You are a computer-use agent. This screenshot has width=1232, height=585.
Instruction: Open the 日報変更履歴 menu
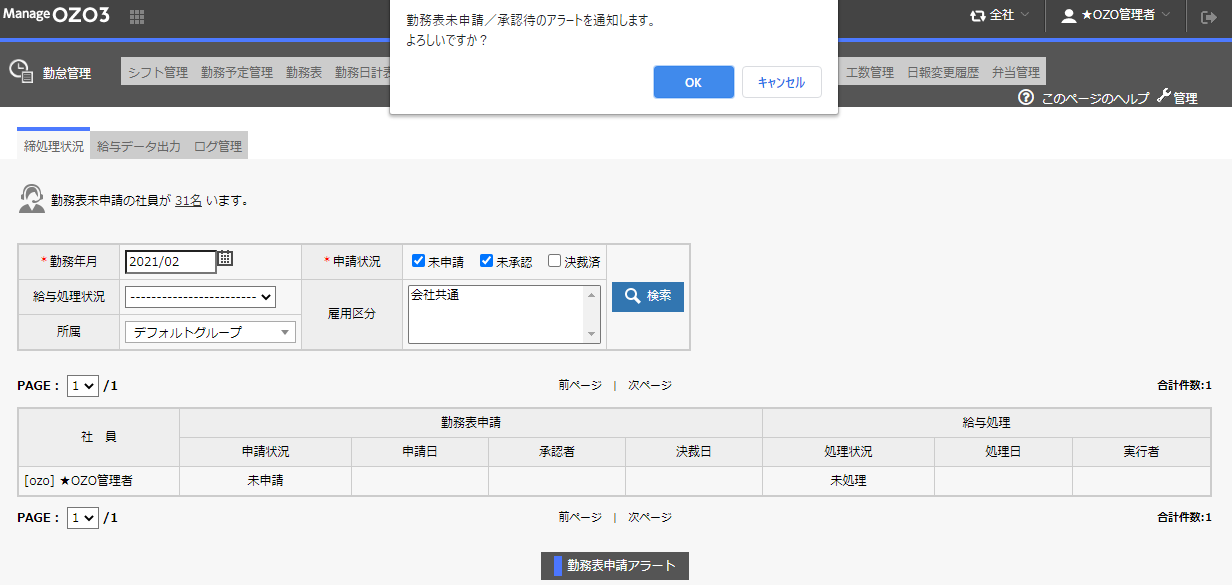pos(943,72)
